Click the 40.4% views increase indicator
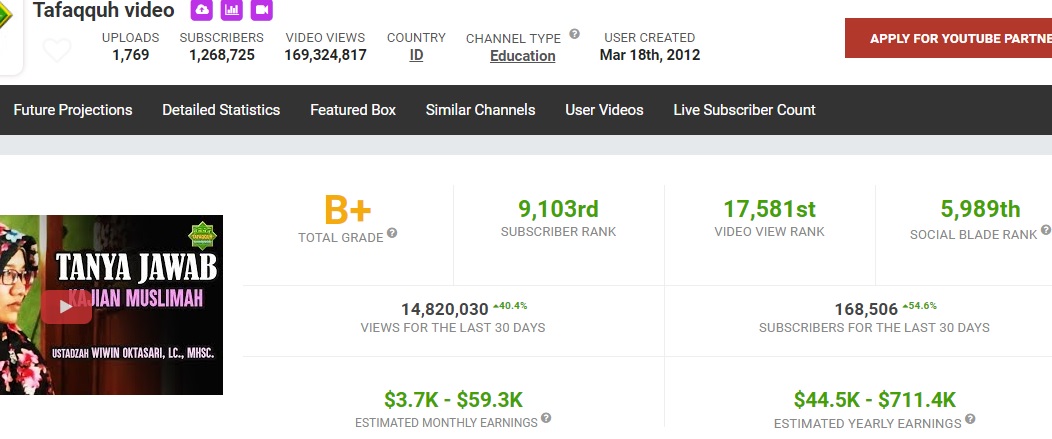 coord(510,306)
